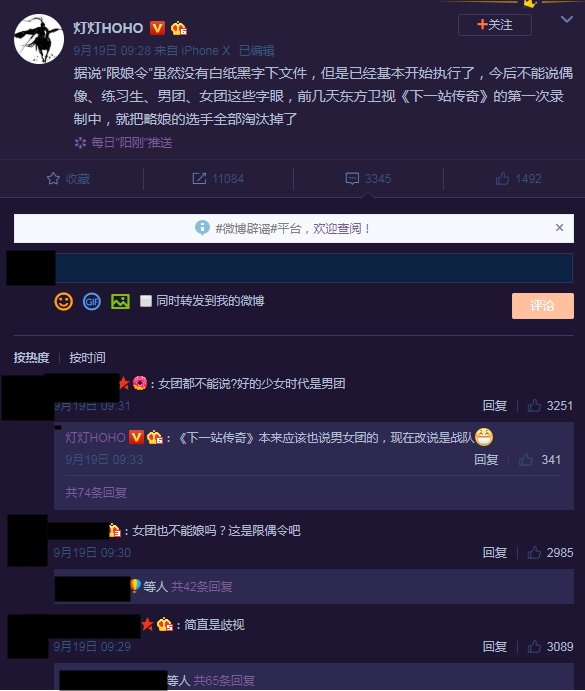Open the comments icon showing 3345

(352, 178)
